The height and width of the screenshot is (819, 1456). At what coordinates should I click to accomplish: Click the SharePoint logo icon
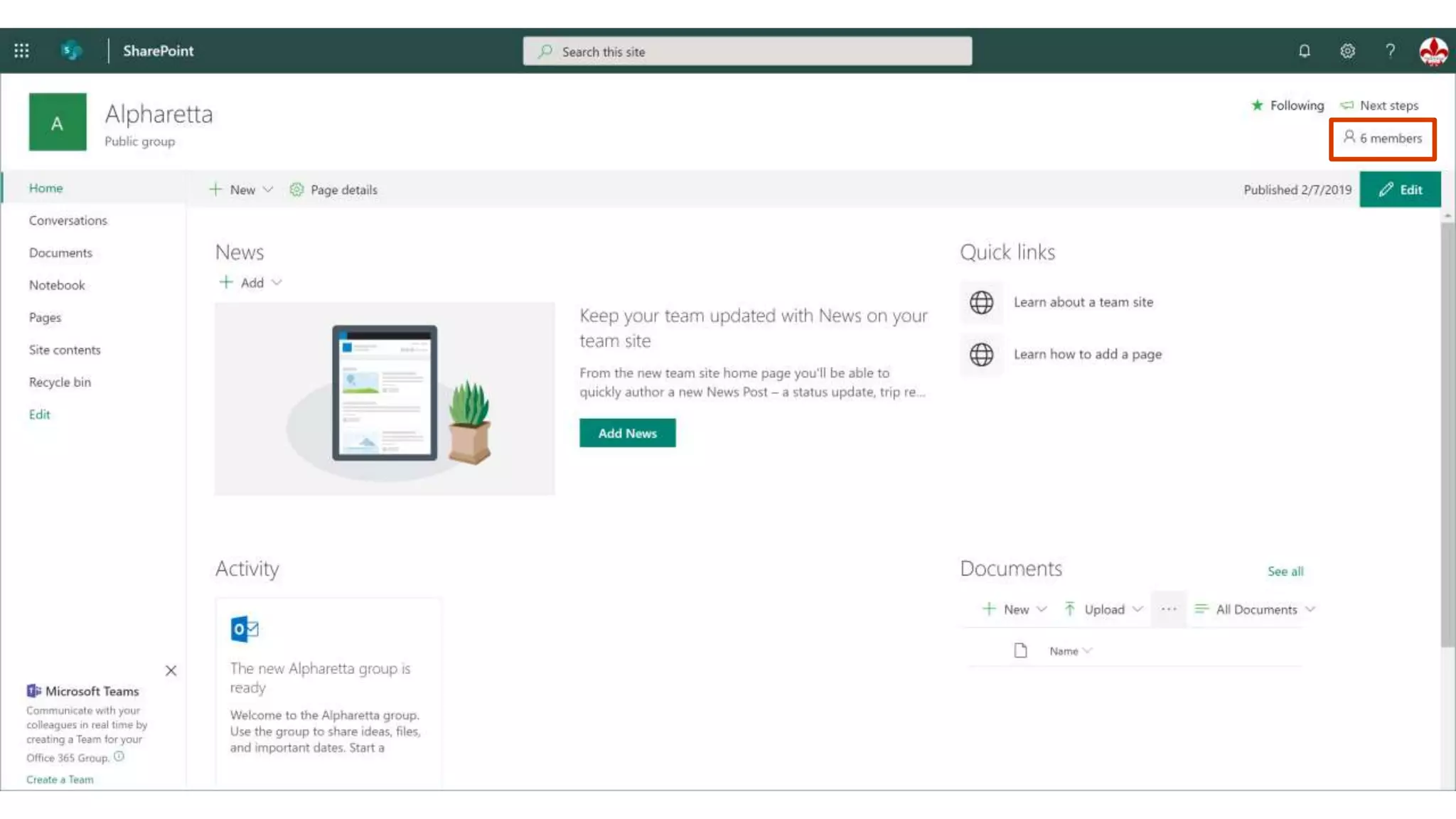pyautogui.click(x=71, y=50)
